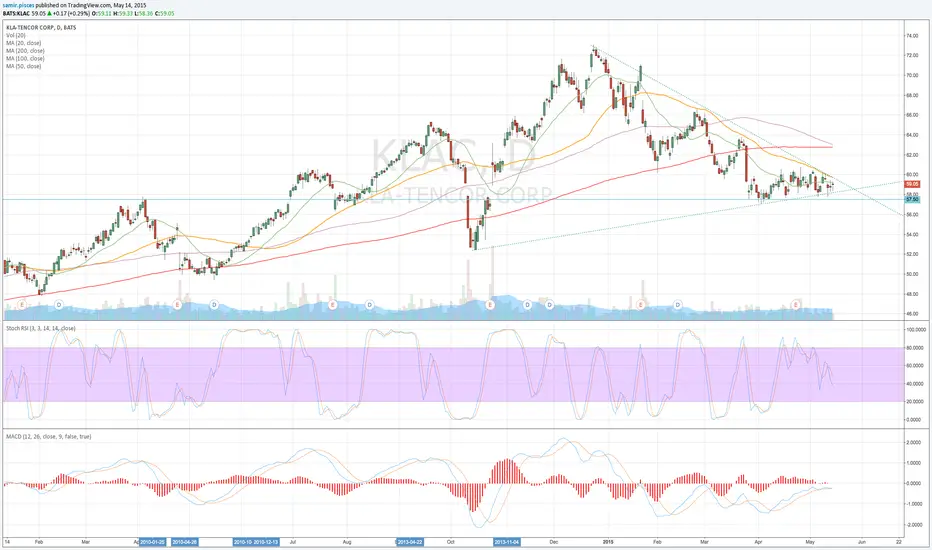Click the Jun label on the time axis

(x=862, y=542)
